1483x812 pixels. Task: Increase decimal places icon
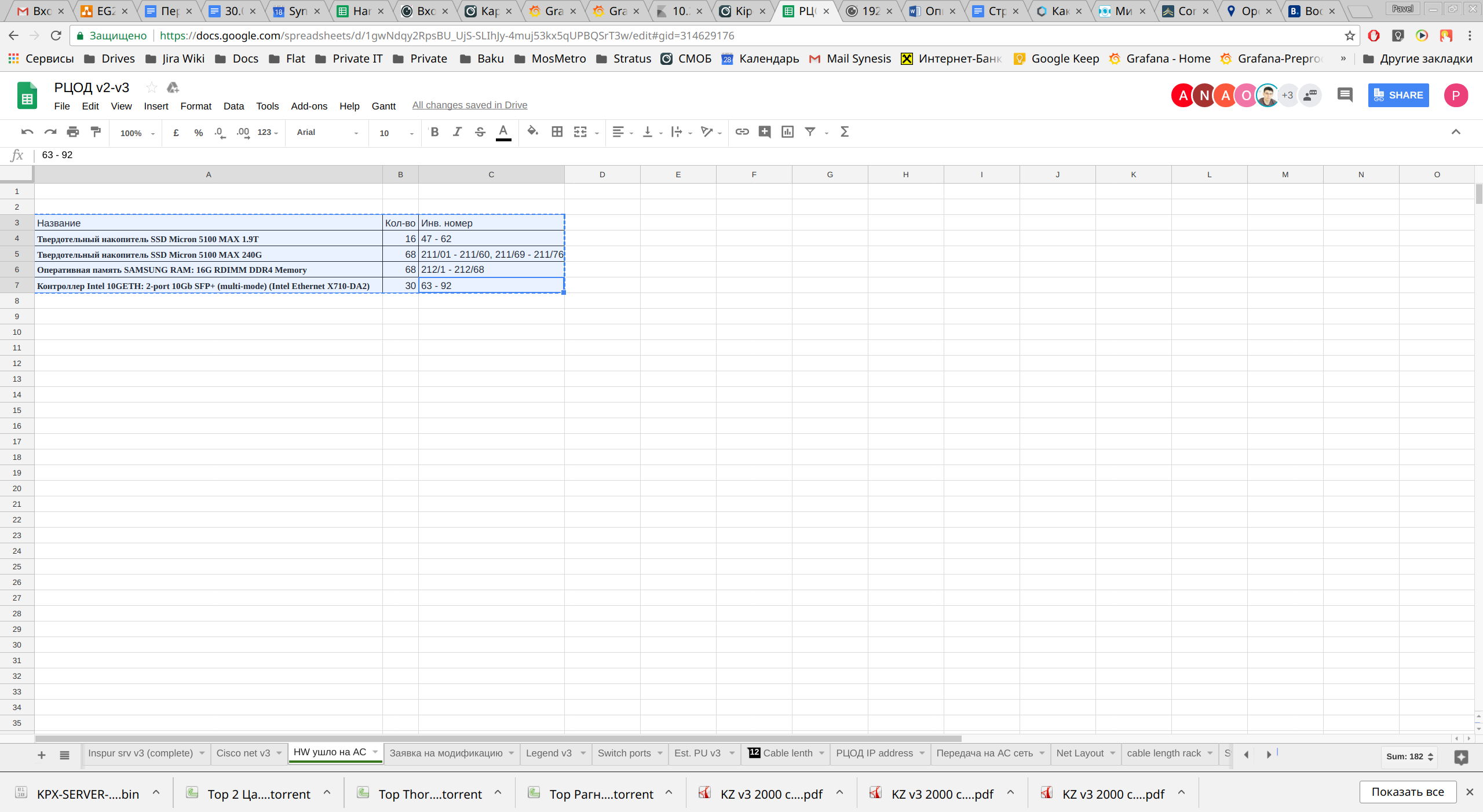(x=243, y=133)
